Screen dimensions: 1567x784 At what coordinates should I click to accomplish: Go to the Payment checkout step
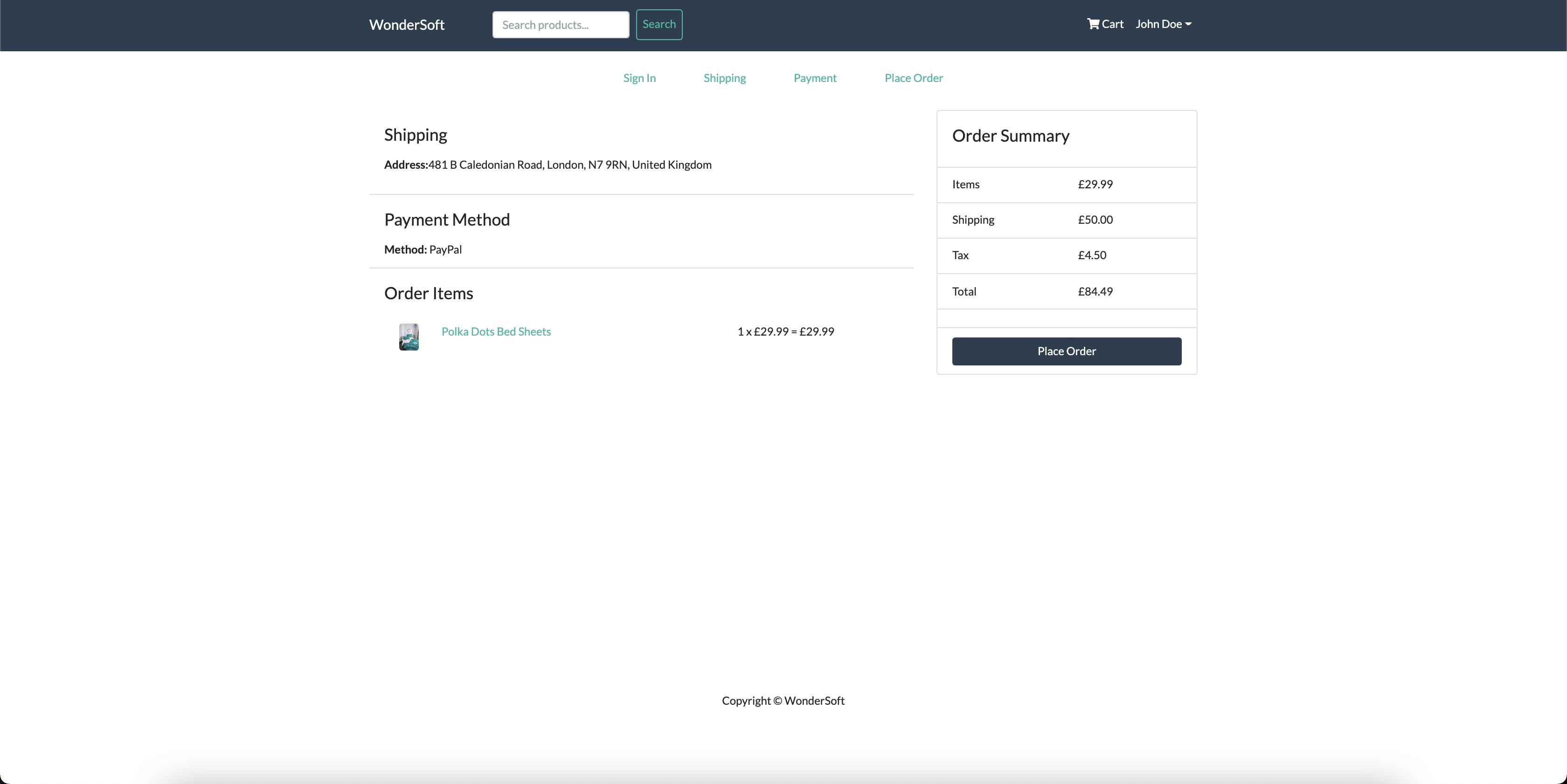815,78
